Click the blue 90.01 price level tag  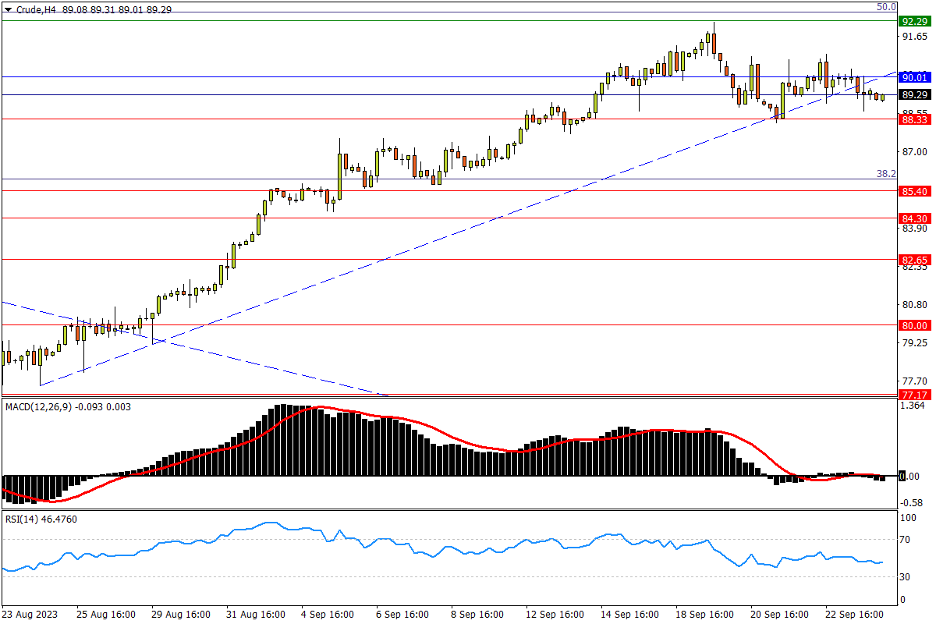(913, 77)
